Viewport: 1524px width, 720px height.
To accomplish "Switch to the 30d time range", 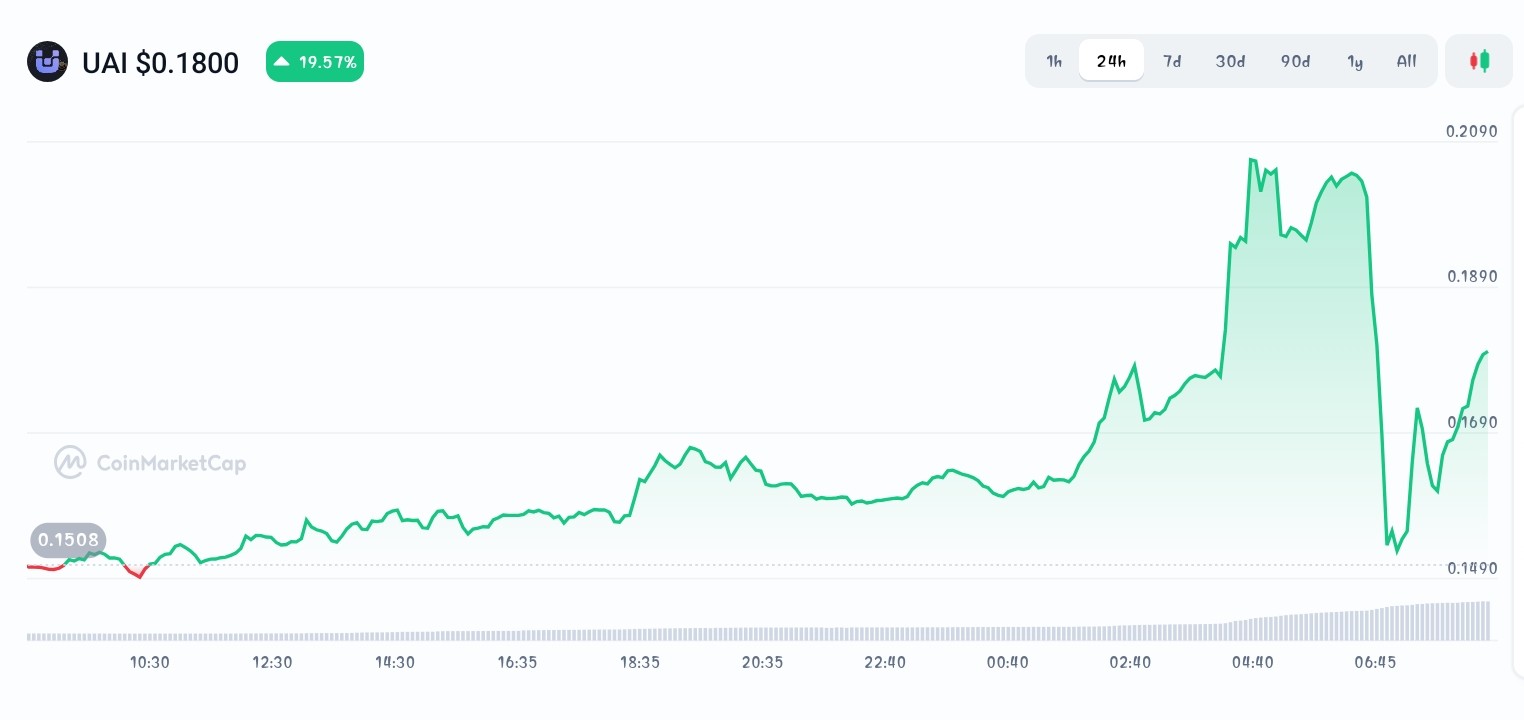I will [1231, 61].
